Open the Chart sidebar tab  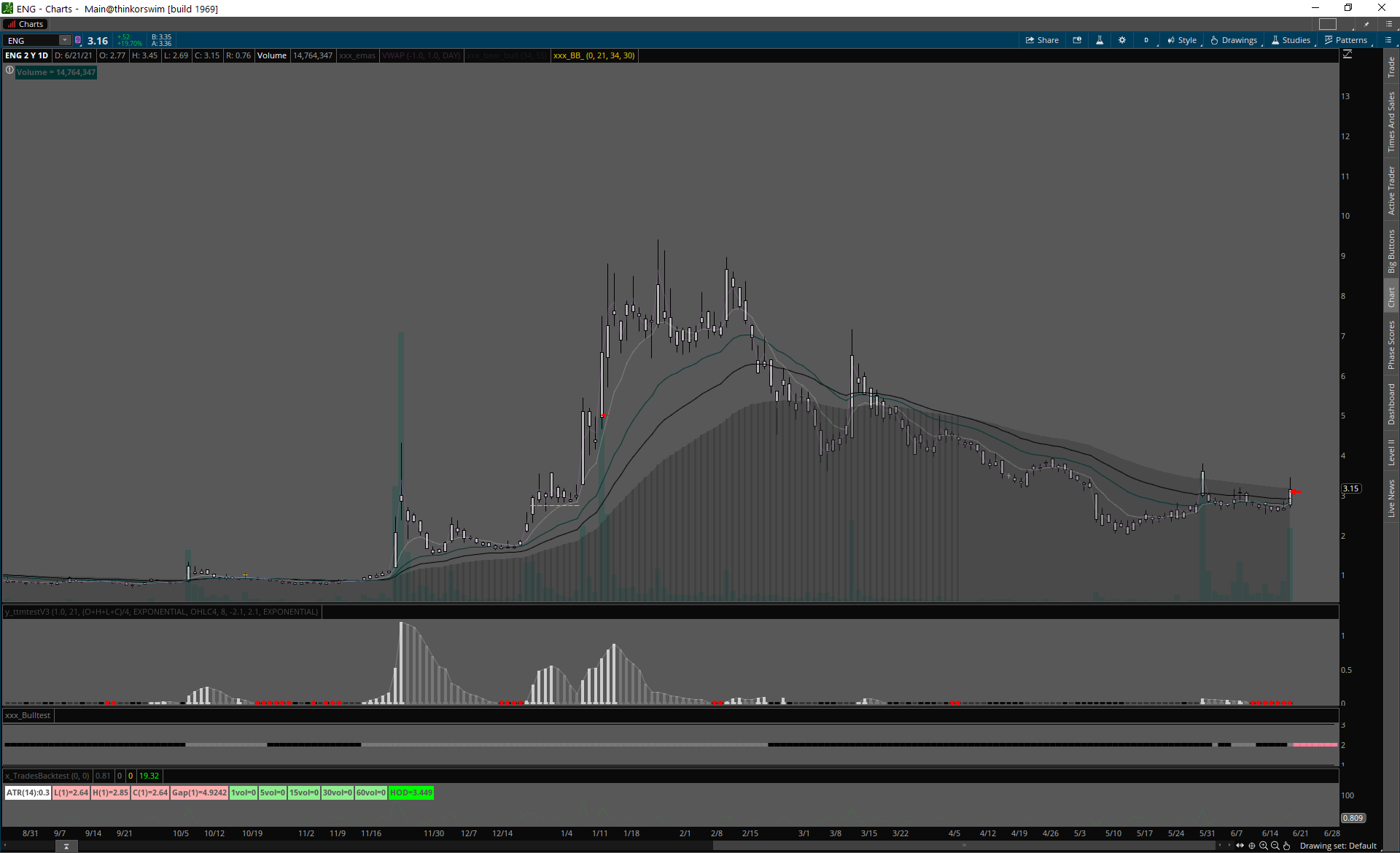(1391, 297)
